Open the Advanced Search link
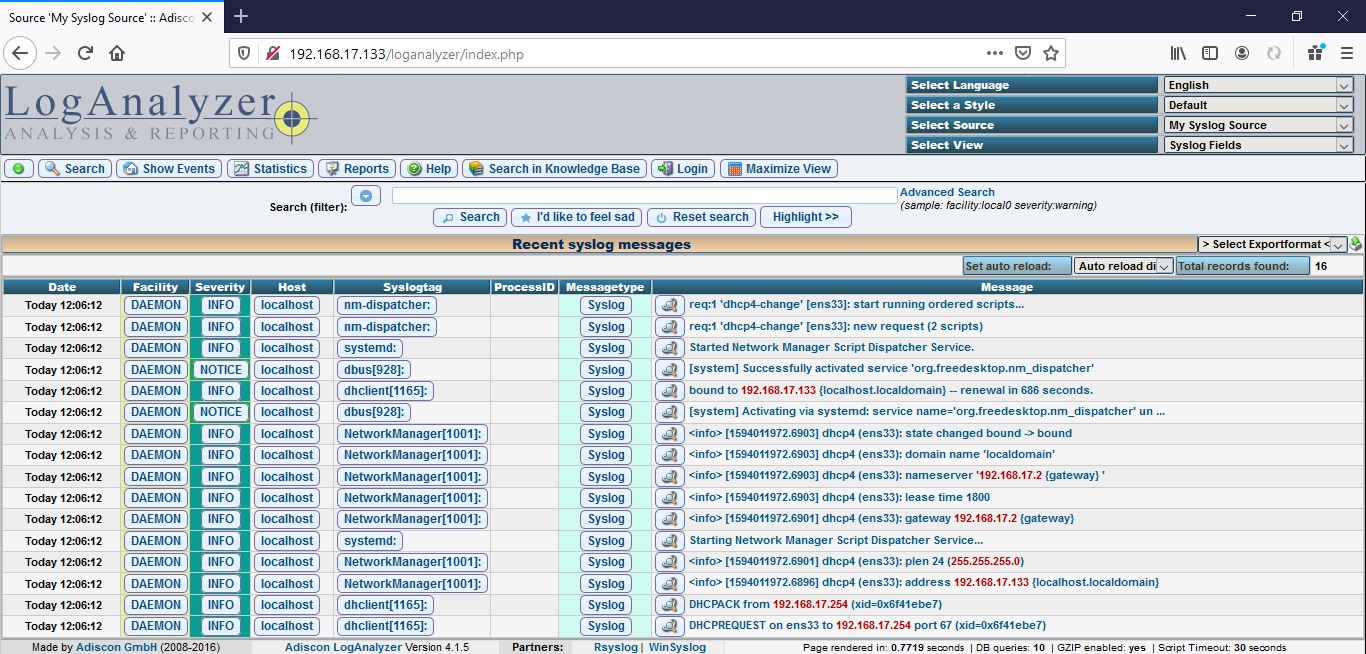1366x654 pixels. tap(947, 192)
